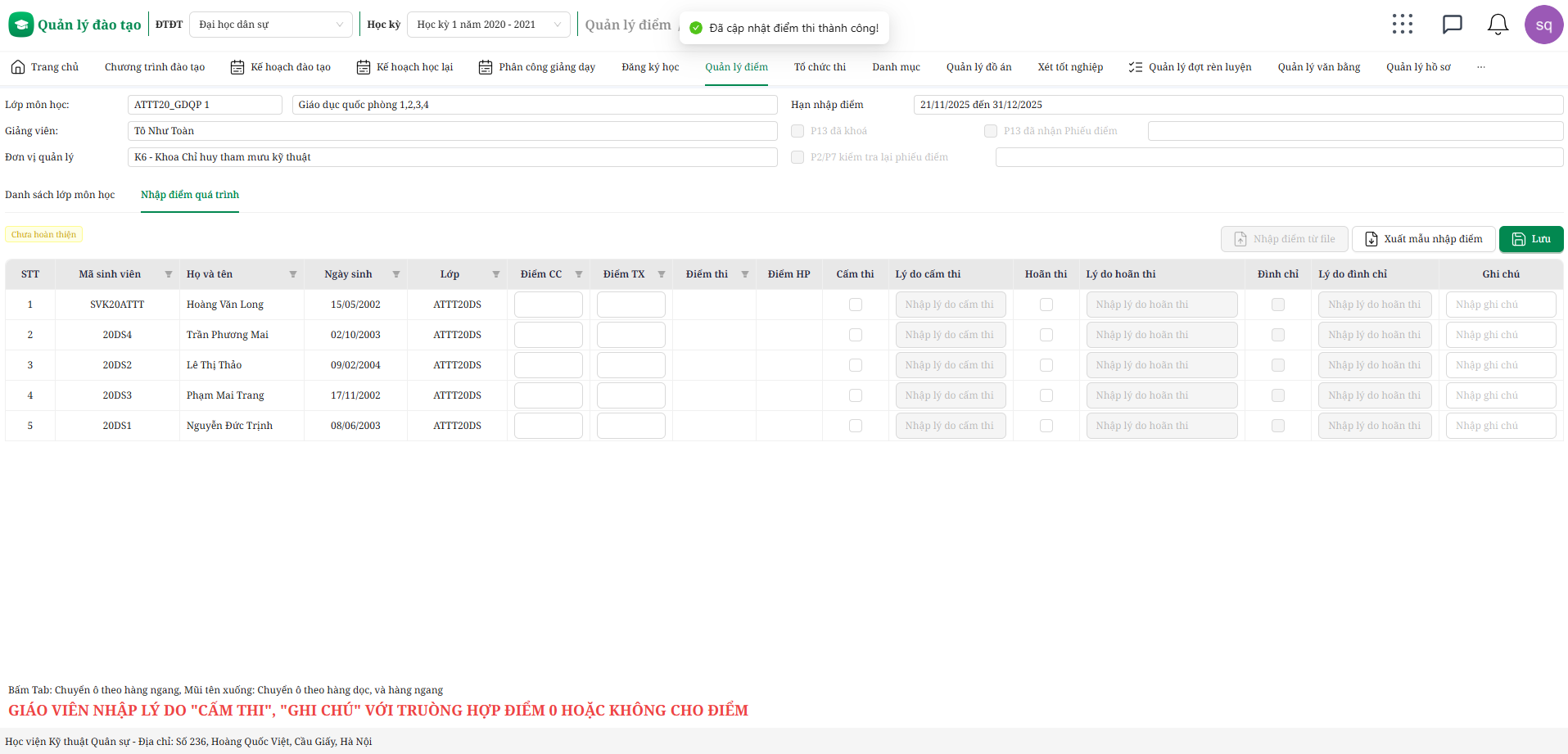
Task: Open the ĐTĐT Đại học dân sự dropdown
Action: click(x=271, y=25)
